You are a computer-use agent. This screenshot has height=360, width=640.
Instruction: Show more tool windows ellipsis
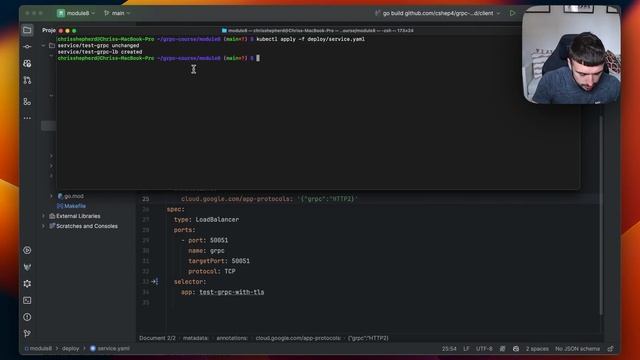tap(27, 118)
